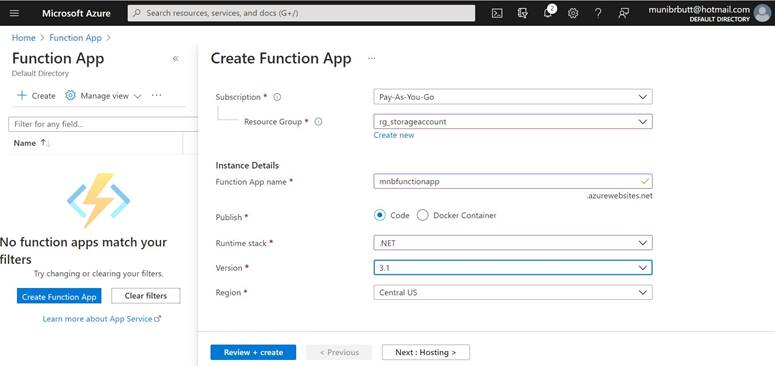775x366 pixels.
Task: Open the Region dropdown
Action: [x=513, y=292]
